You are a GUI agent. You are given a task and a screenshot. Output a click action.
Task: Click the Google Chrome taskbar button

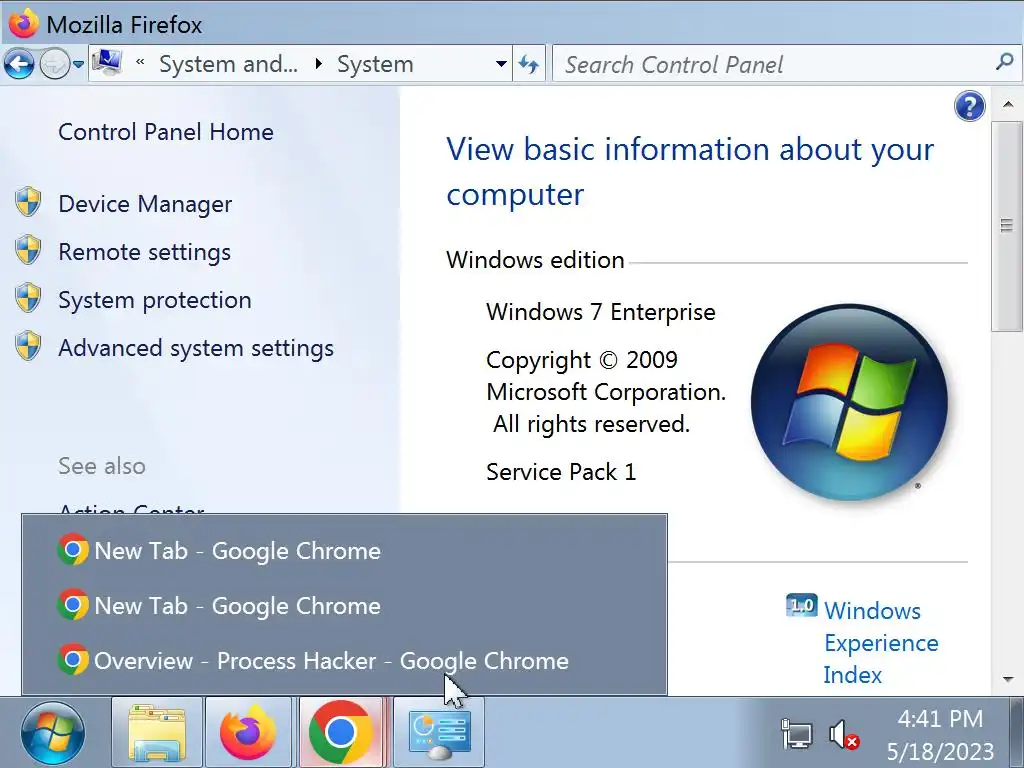tap(340, 732)
